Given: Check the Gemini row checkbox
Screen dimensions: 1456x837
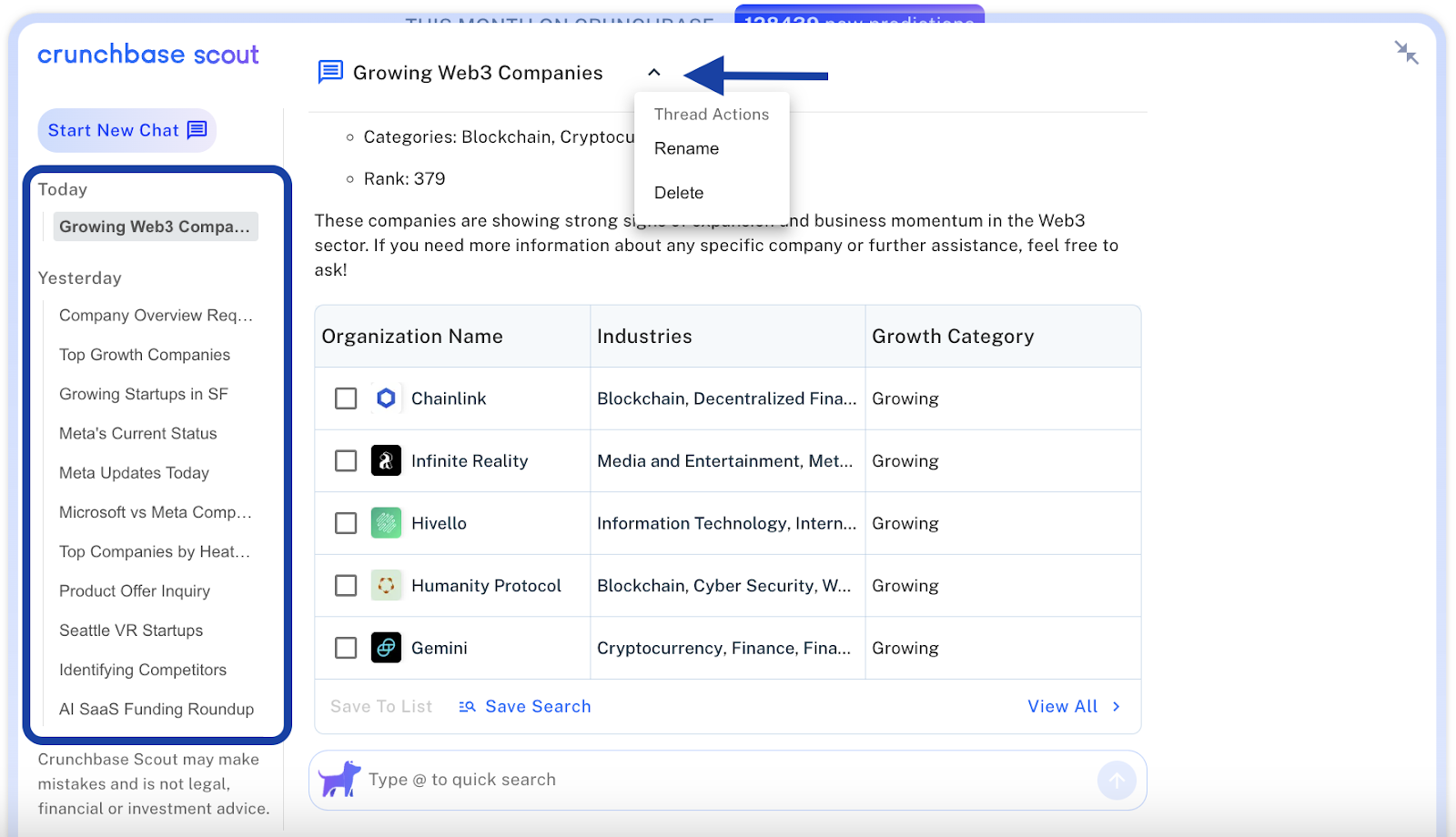Looking at the screenshot, I should pos(346,648).
